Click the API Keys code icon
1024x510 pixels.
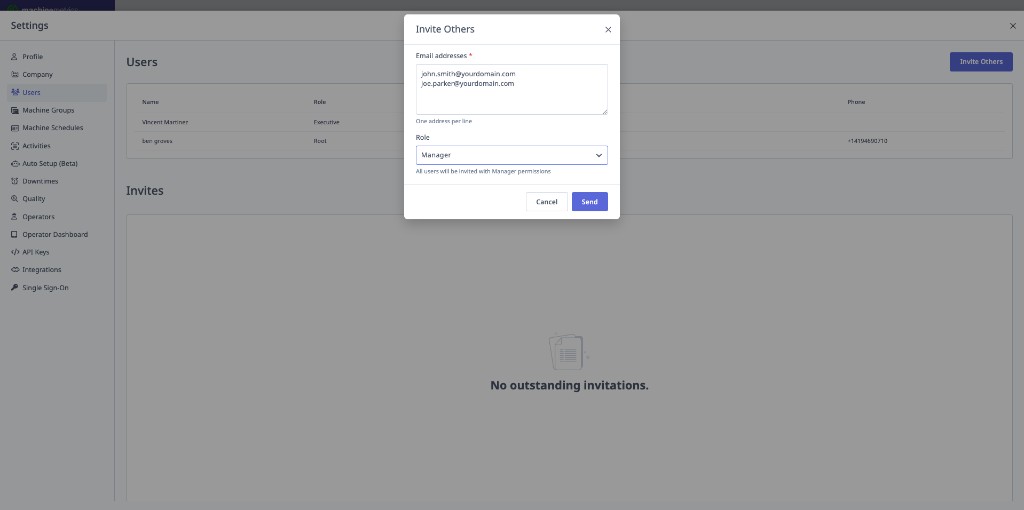[14, 252]
